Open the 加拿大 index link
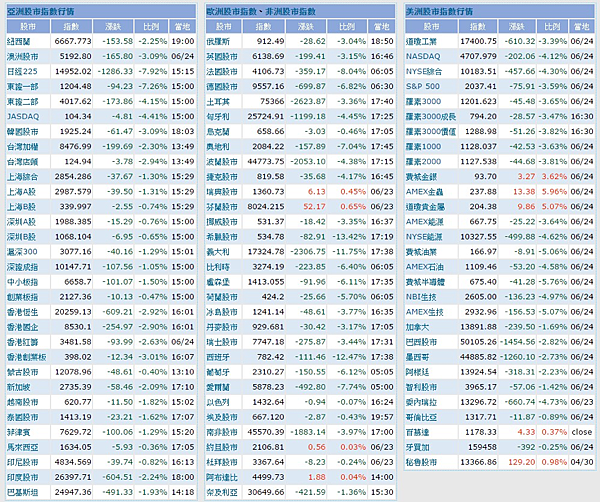The height and width of the screenshot is (502, 600). [x=417, y=327]
